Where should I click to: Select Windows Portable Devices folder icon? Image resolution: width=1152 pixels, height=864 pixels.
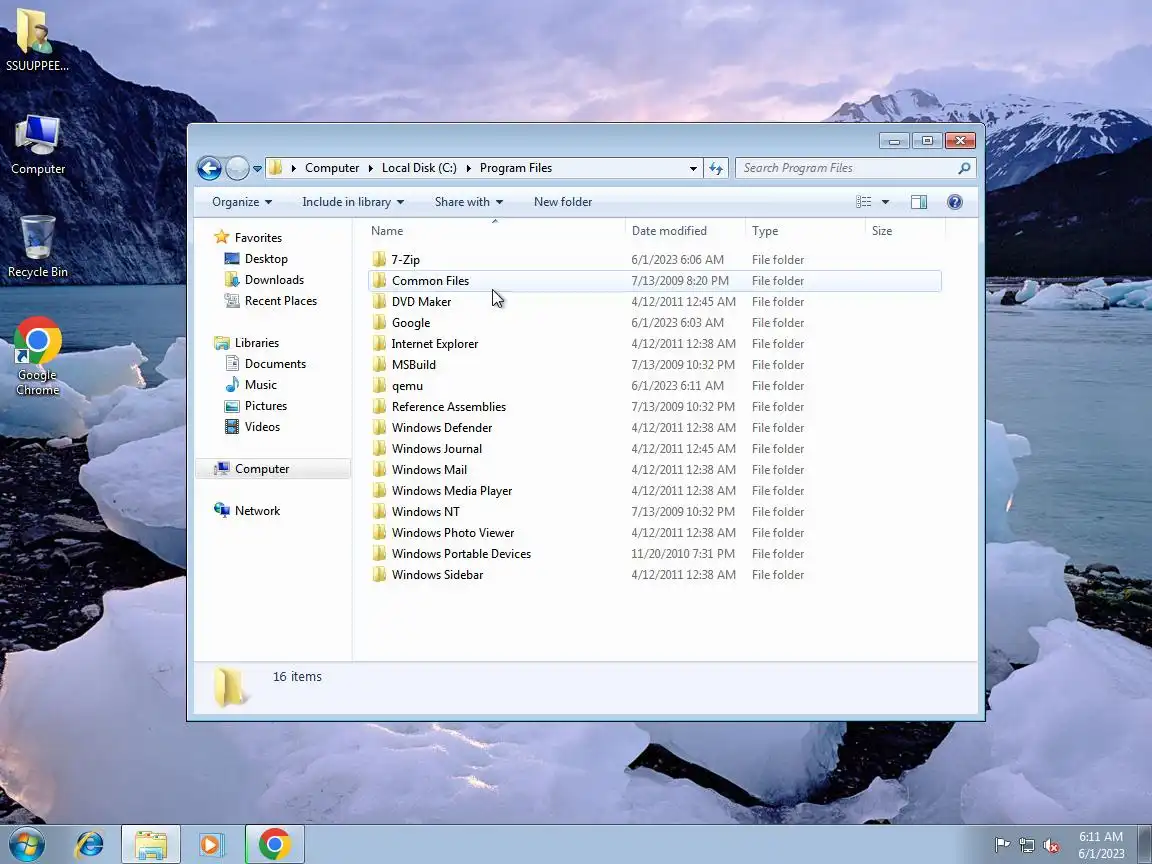[x=379, y=553]
